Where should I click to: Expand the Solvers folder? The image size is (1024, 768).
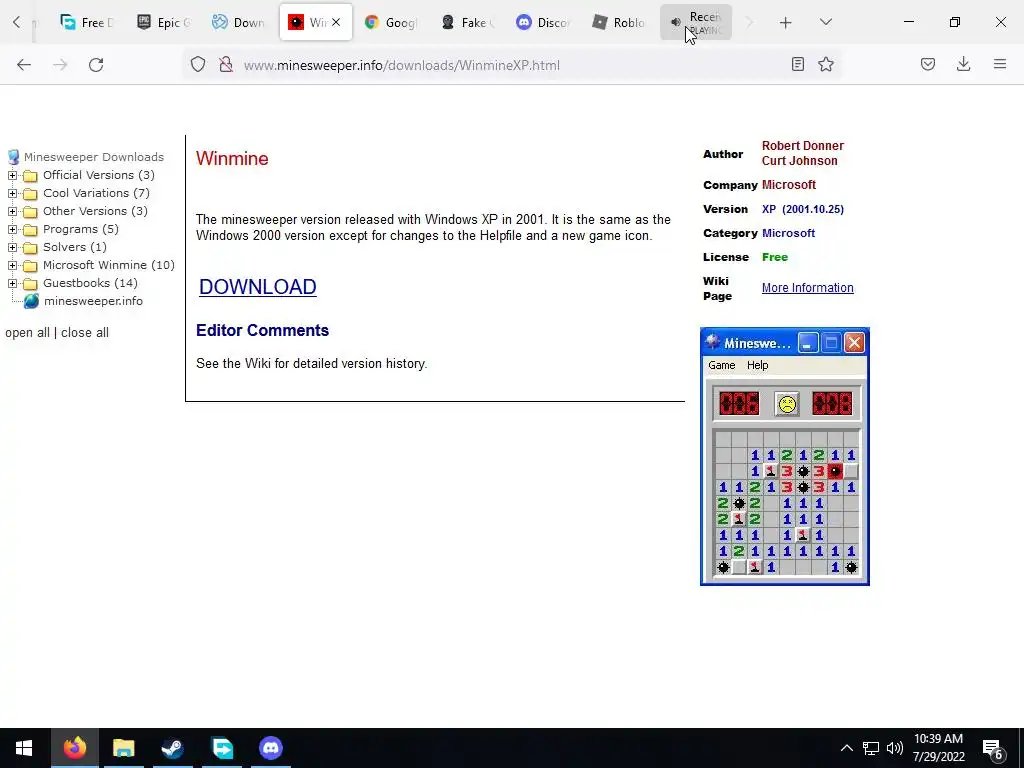click(x=12, y=248)
